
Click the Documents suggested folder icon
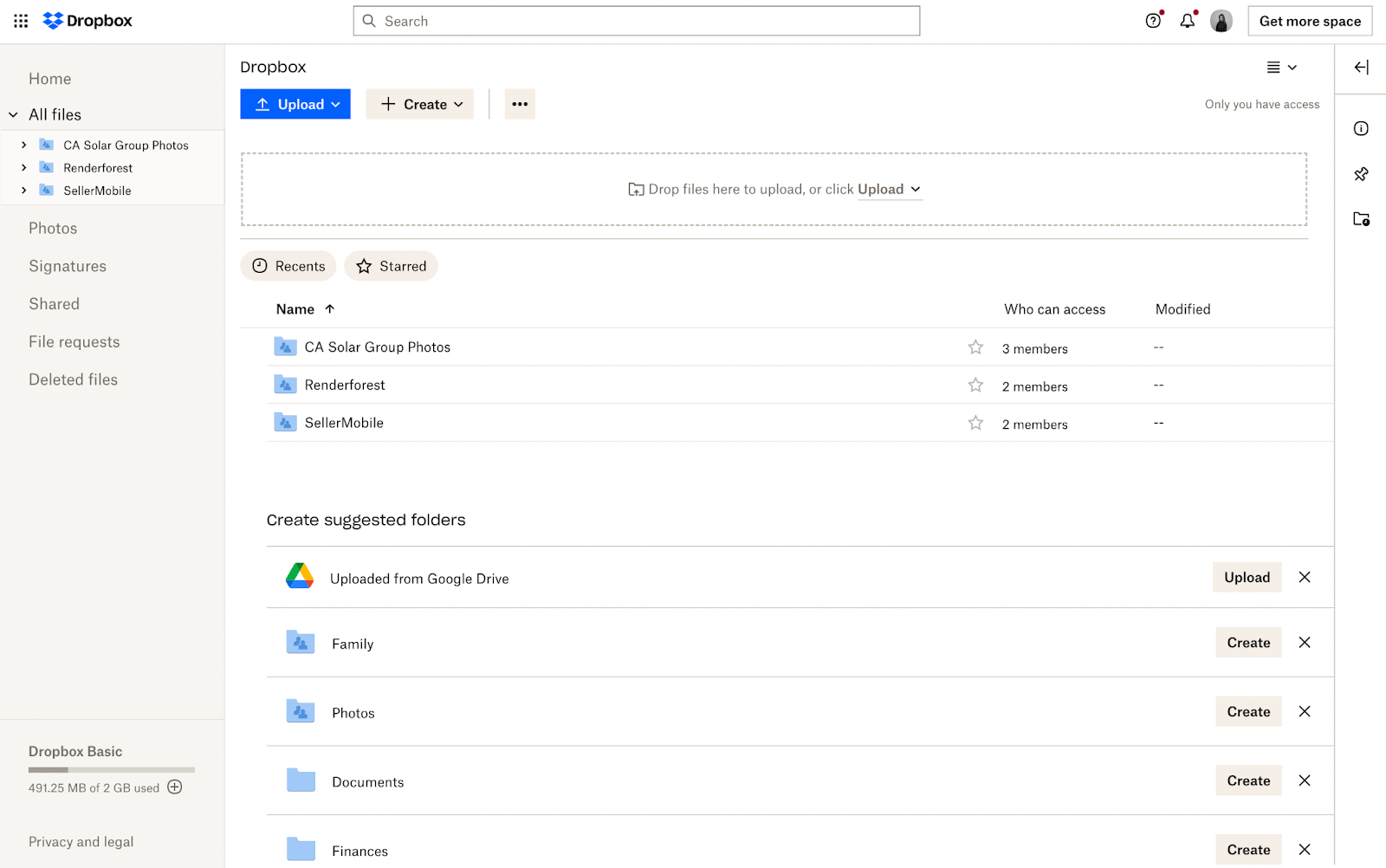[301, 781]
